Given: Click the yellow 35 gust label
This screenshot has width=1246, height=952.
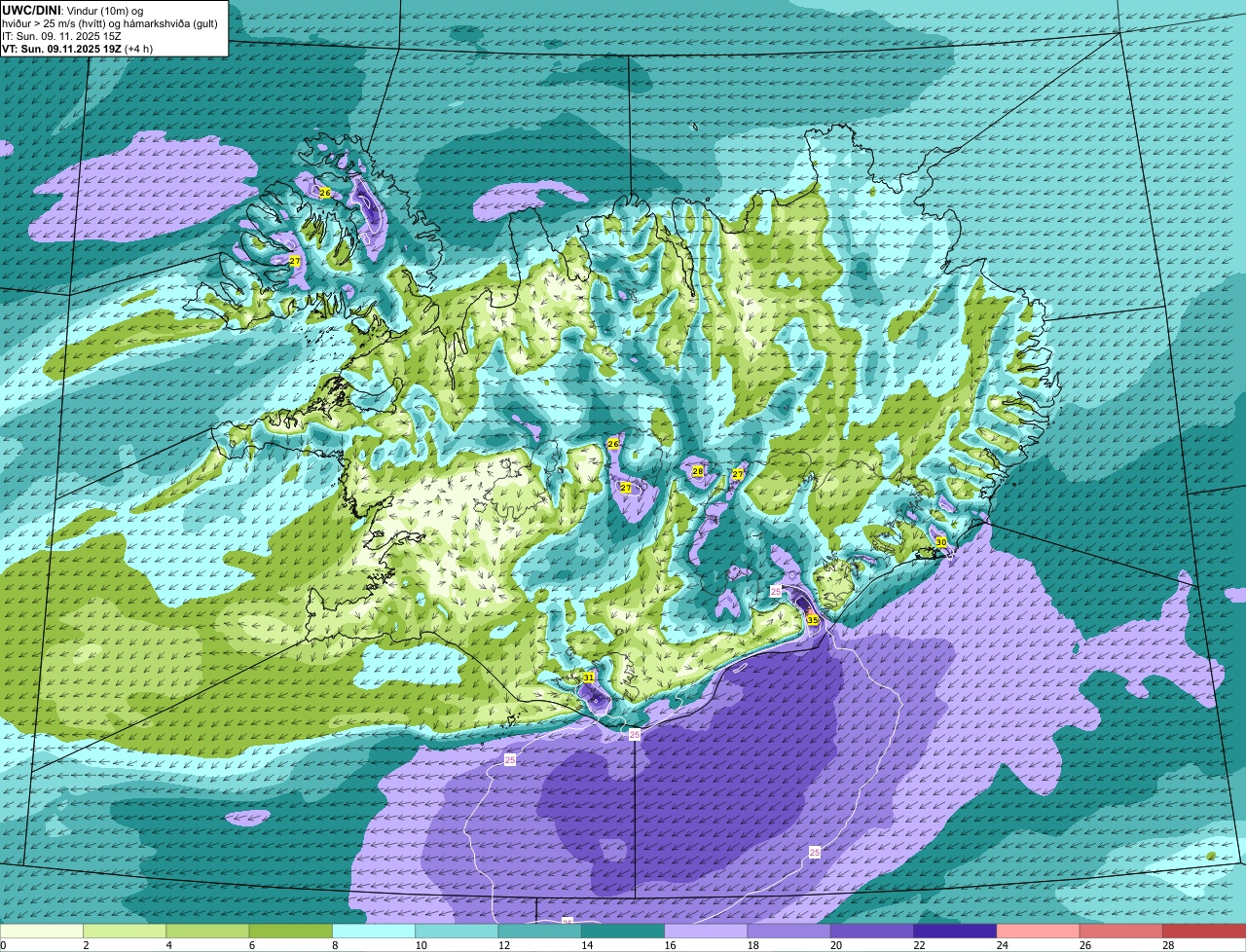Looking at the screenshot, I should 812,619.
